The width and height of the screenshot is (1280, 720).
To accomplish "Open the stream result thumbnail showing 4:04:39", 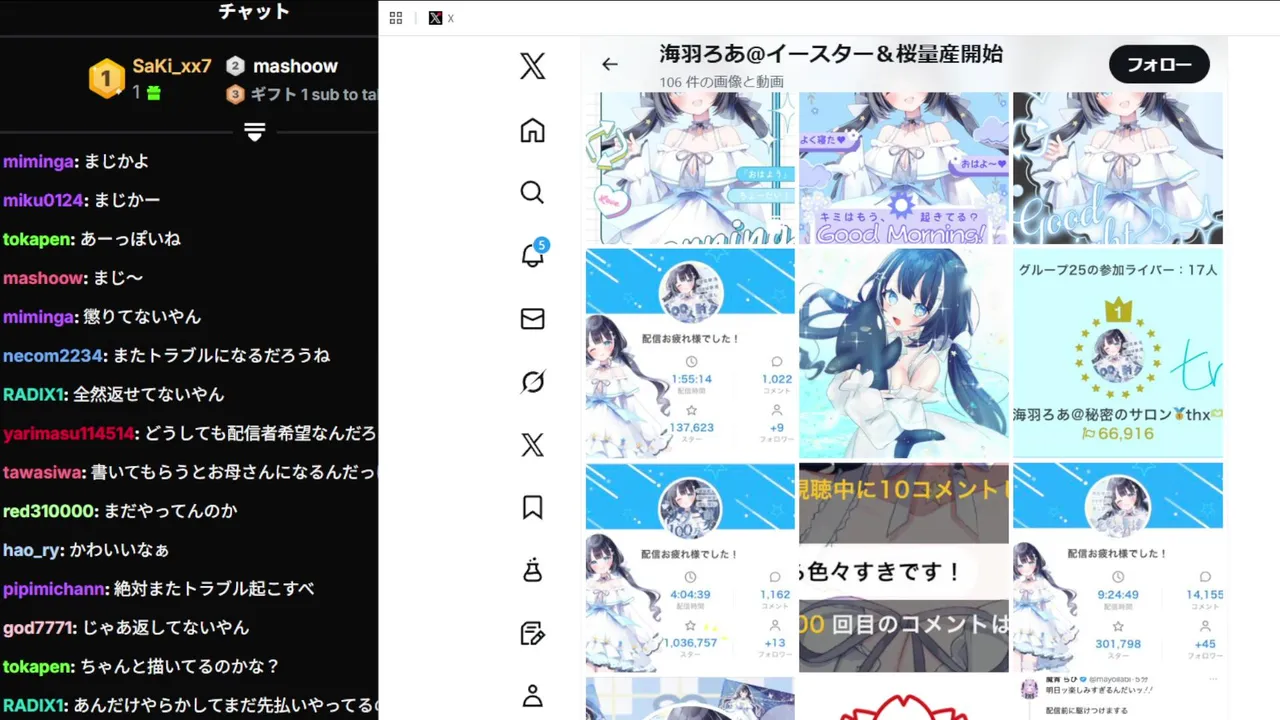I will click(690, 568).
